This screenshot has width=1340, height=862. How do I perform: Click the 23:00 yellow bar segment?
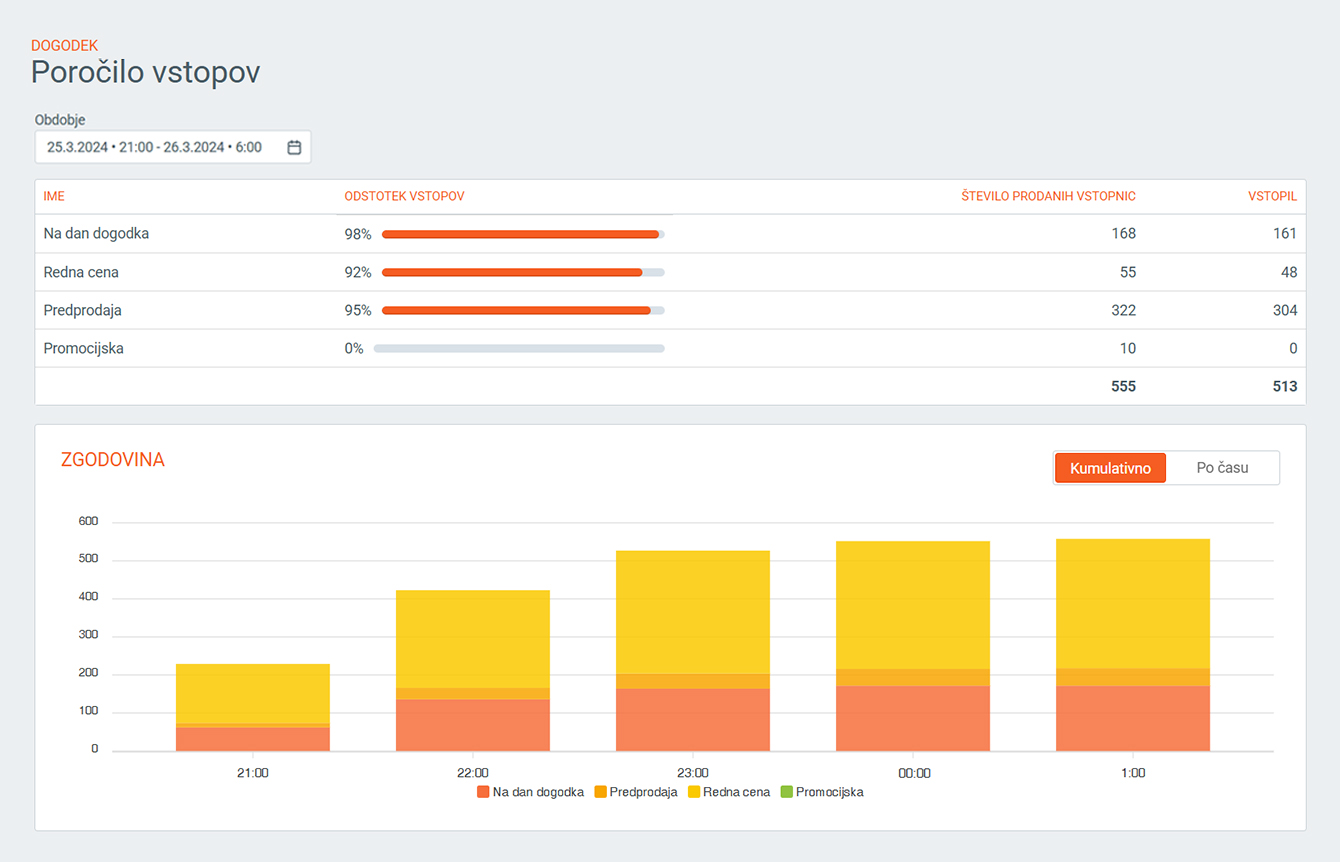(693, 612)
